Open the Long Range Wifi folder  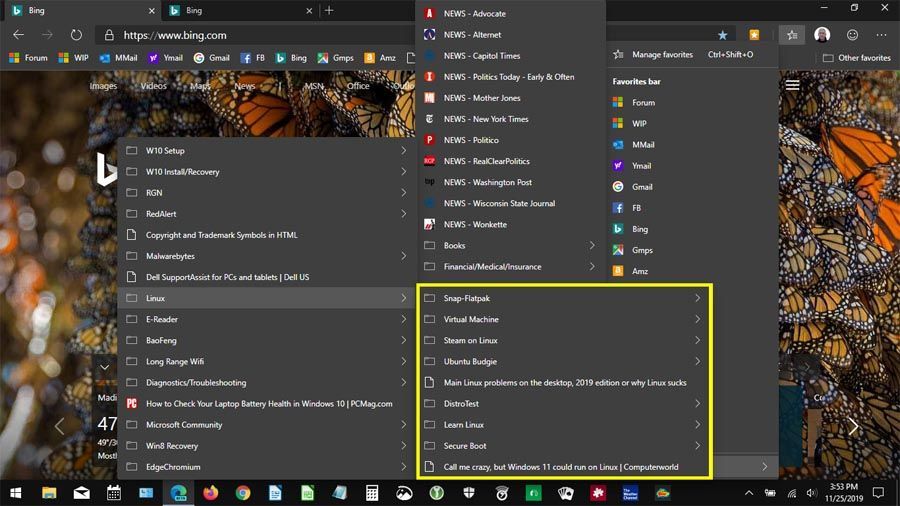[x=266, y=361]
